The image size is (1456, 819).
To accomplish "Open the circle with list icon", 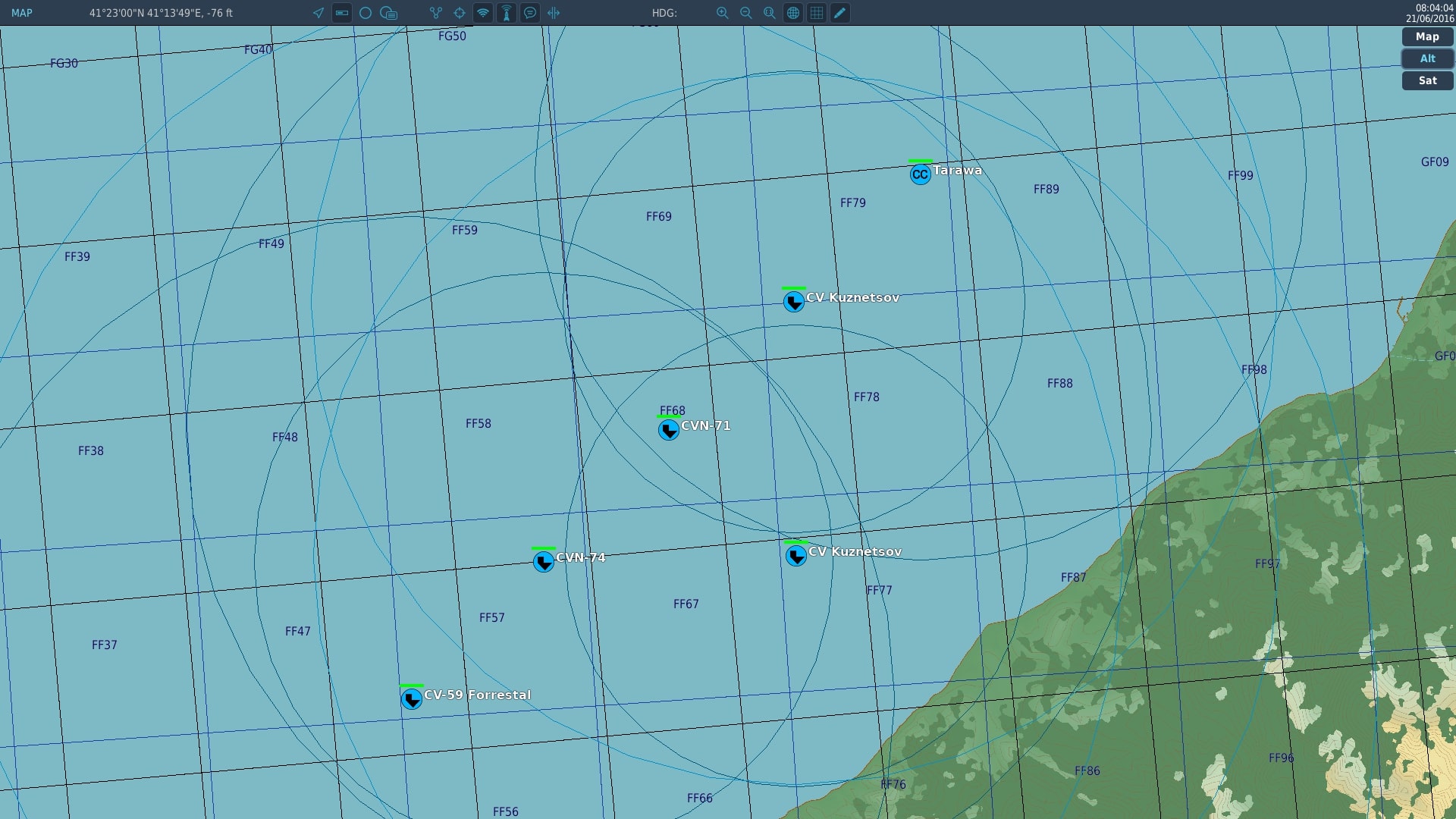I will click(389, 13).
